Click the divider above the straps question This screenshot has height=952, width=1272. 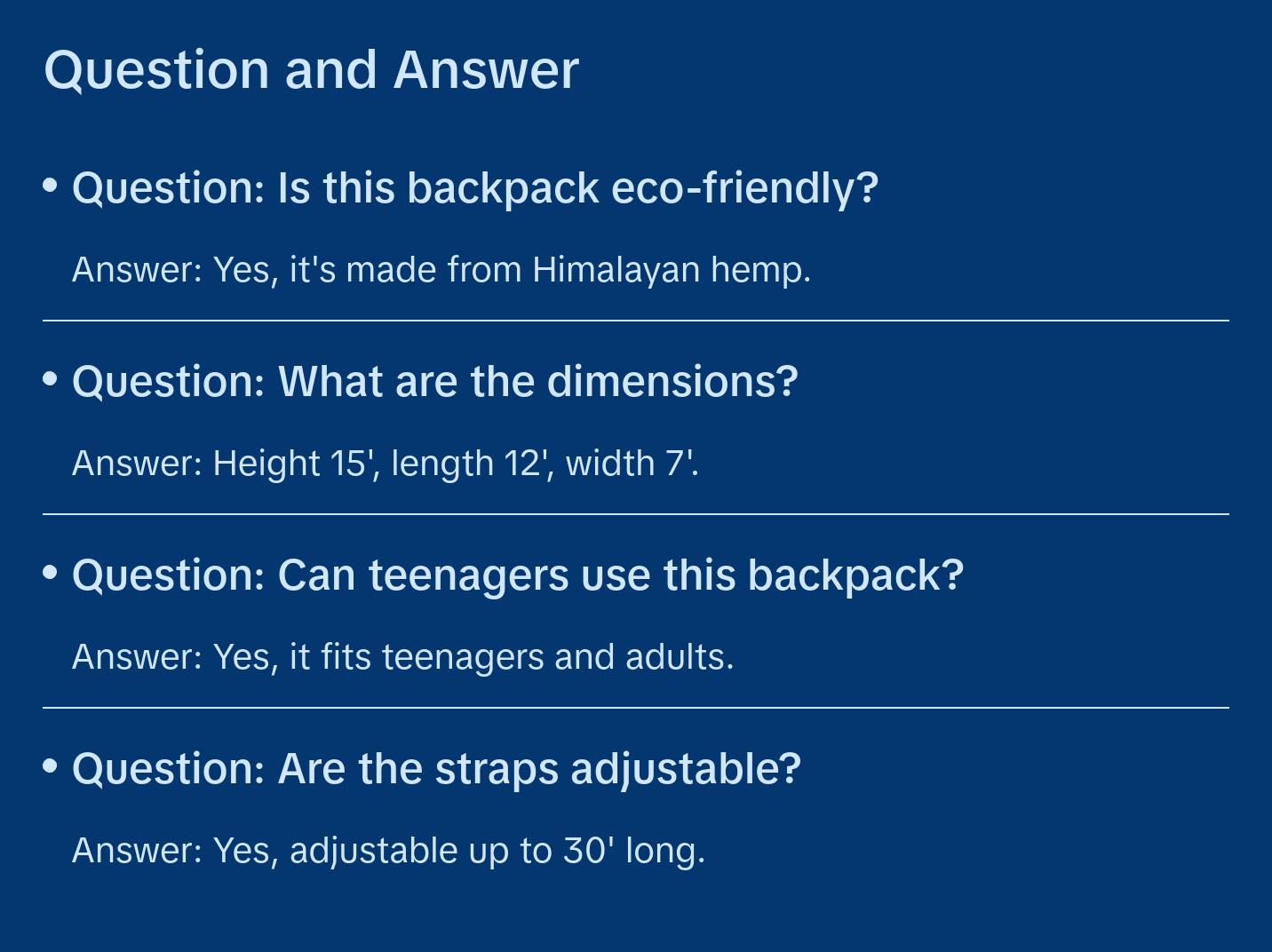coord(636,708)
